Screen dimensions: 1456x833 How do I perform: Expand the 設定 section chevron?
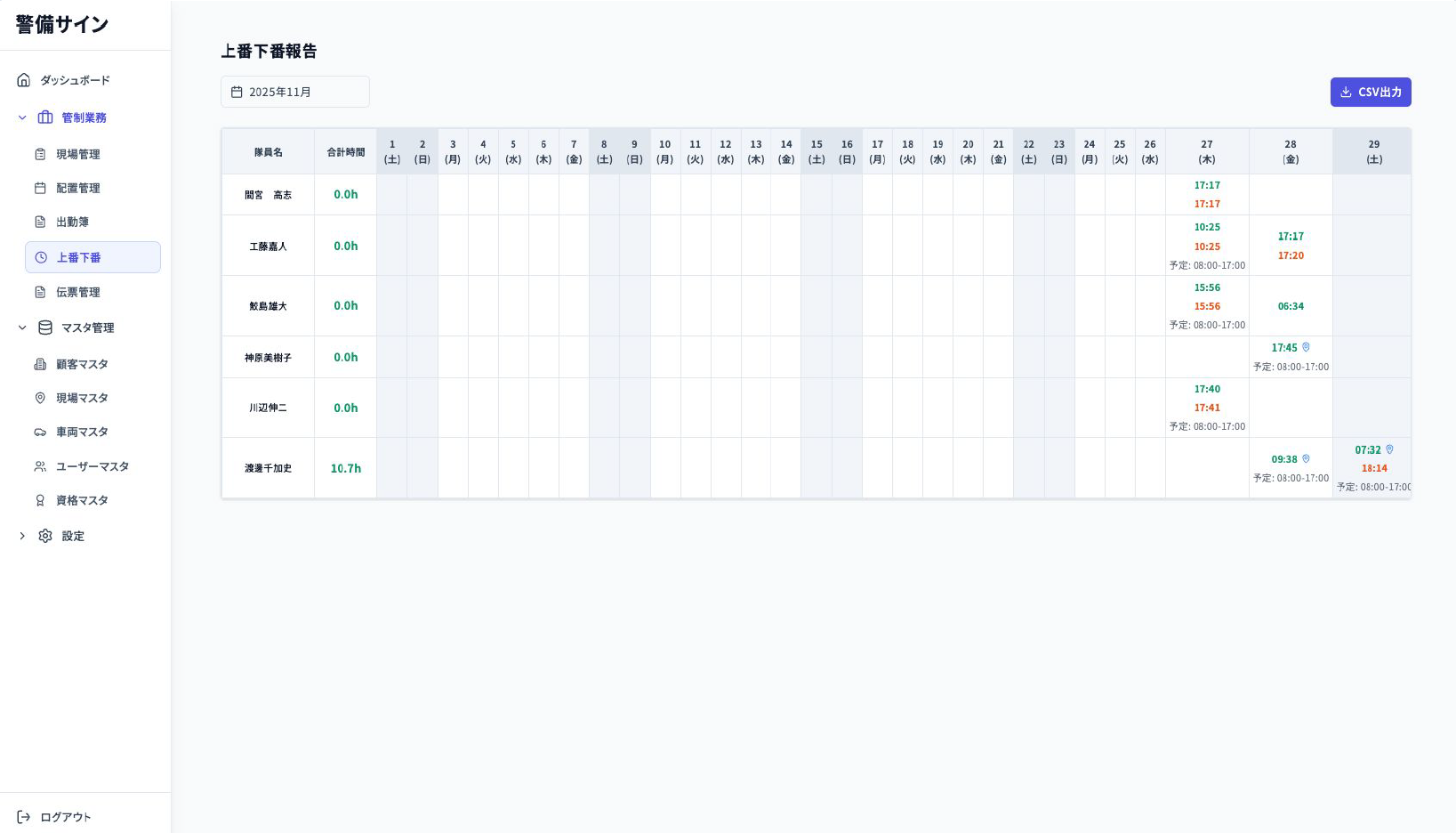tap(22, 536)
